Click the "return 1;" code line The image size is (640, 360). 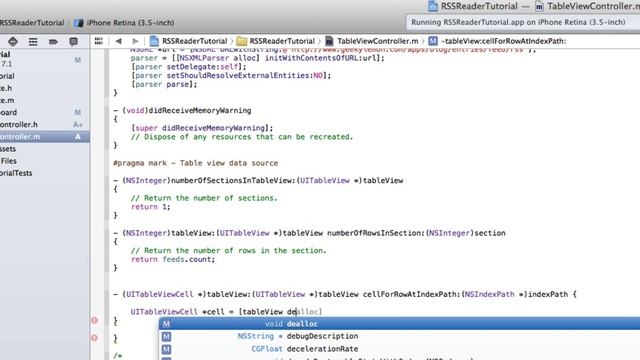[x=151, y=207]
